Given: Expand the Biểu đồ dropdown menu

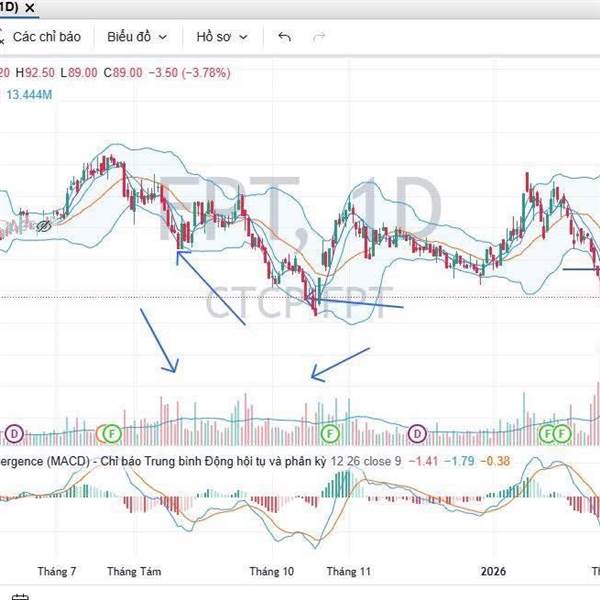Looking at the screenshot, I should 137,37.
